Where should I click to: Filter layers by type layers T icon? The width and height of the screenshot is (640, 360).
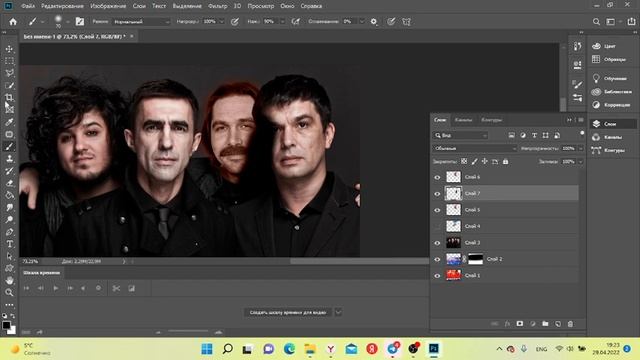tap(534, 135)
